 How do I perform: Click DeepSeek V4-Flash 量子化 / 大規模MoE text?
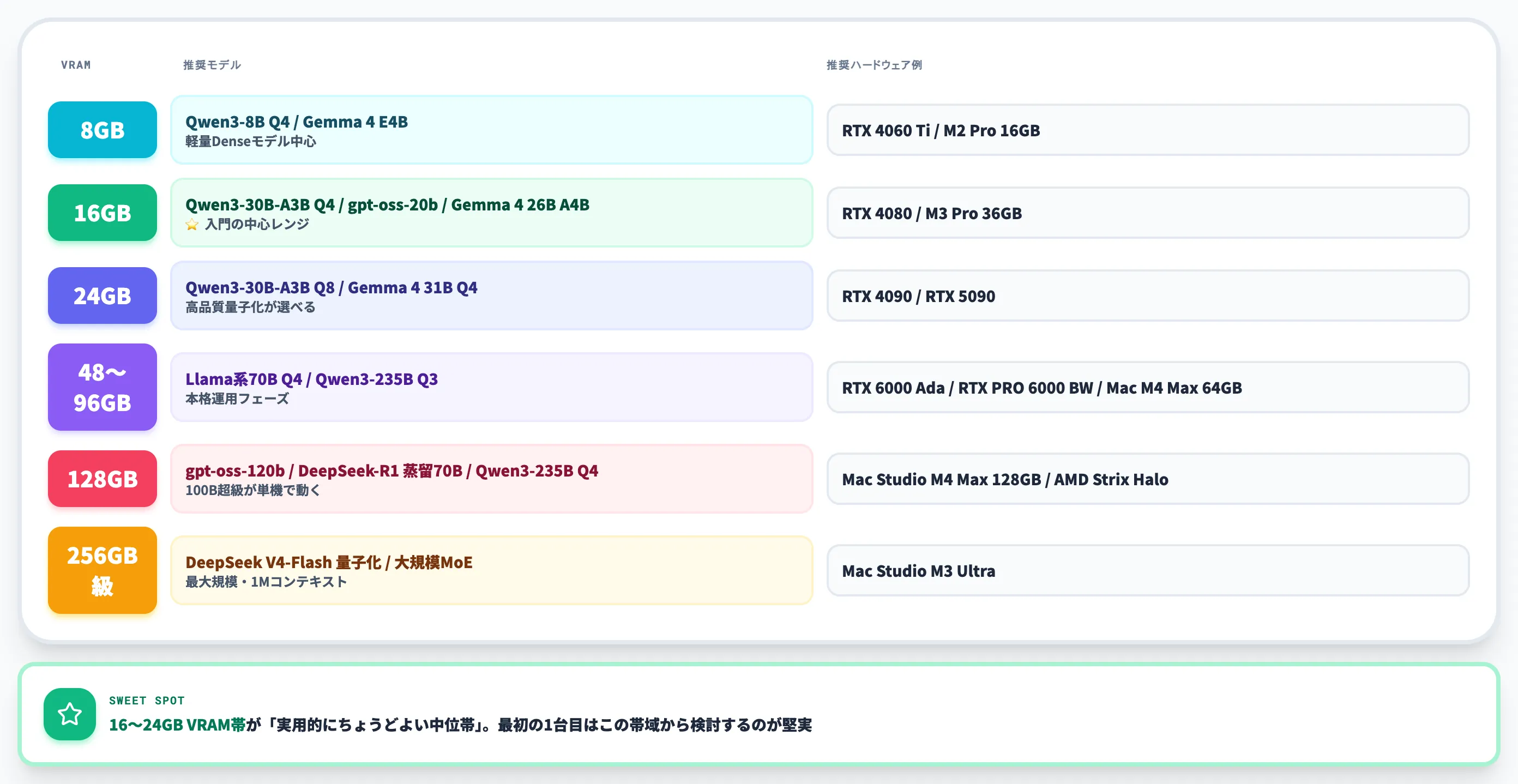tap(329, 562)
